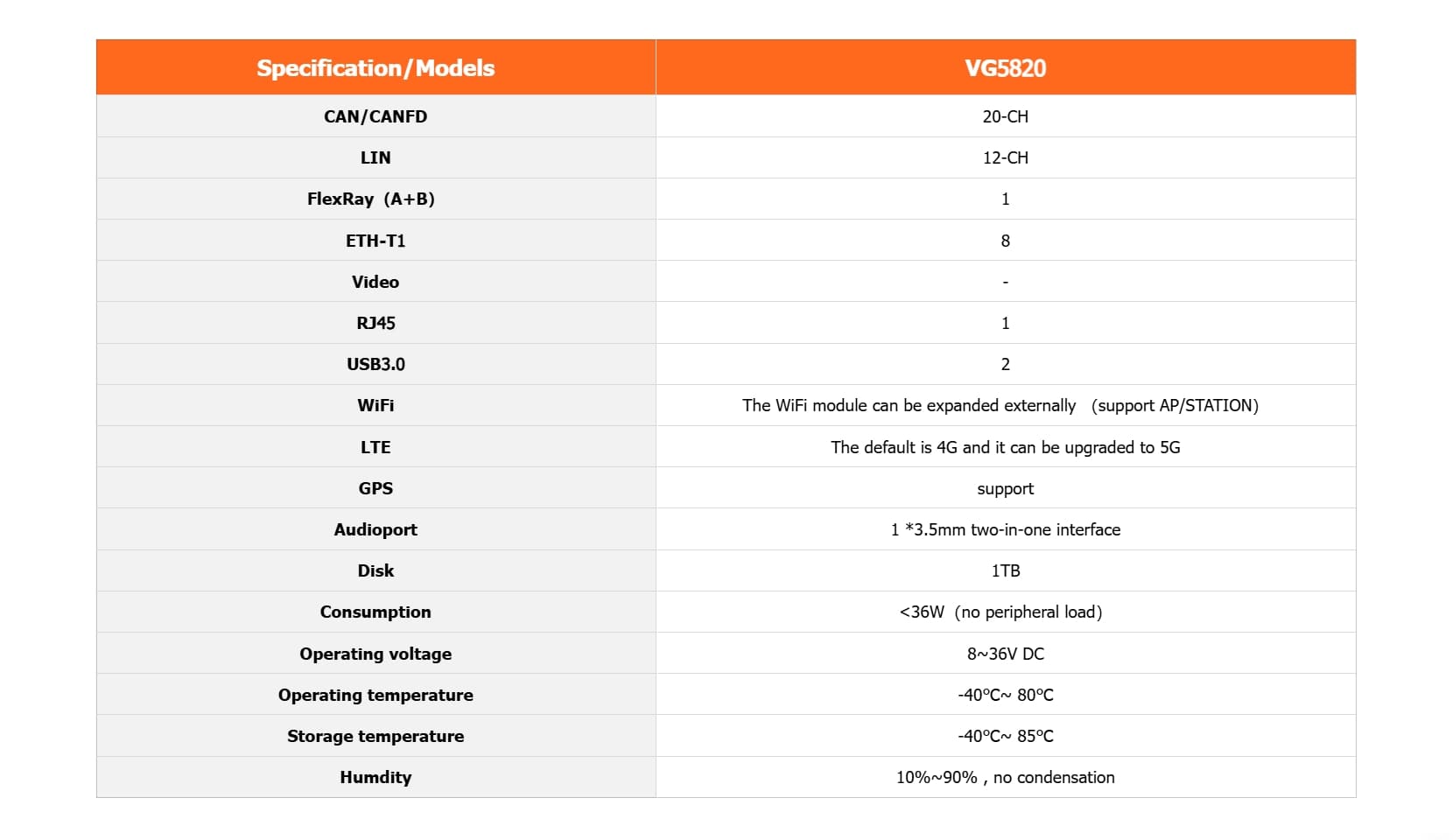Click the humidity no condensation value
The width and height of the screenshot is (1453, 840).
1005,777
